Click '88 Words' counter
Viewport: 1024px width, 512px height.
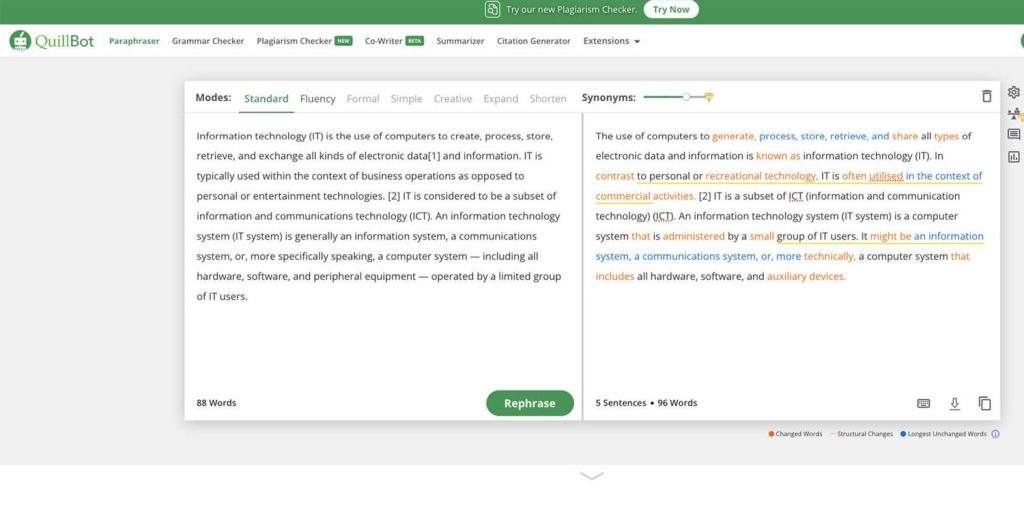tap(216, 403)
